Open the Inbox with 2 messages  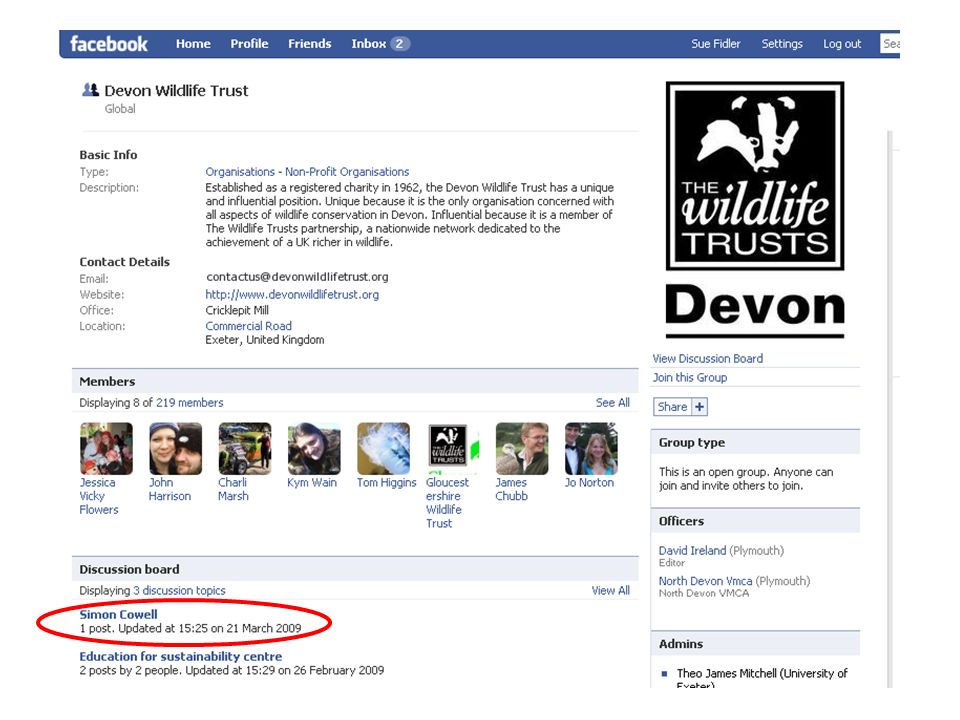(380, 43)
